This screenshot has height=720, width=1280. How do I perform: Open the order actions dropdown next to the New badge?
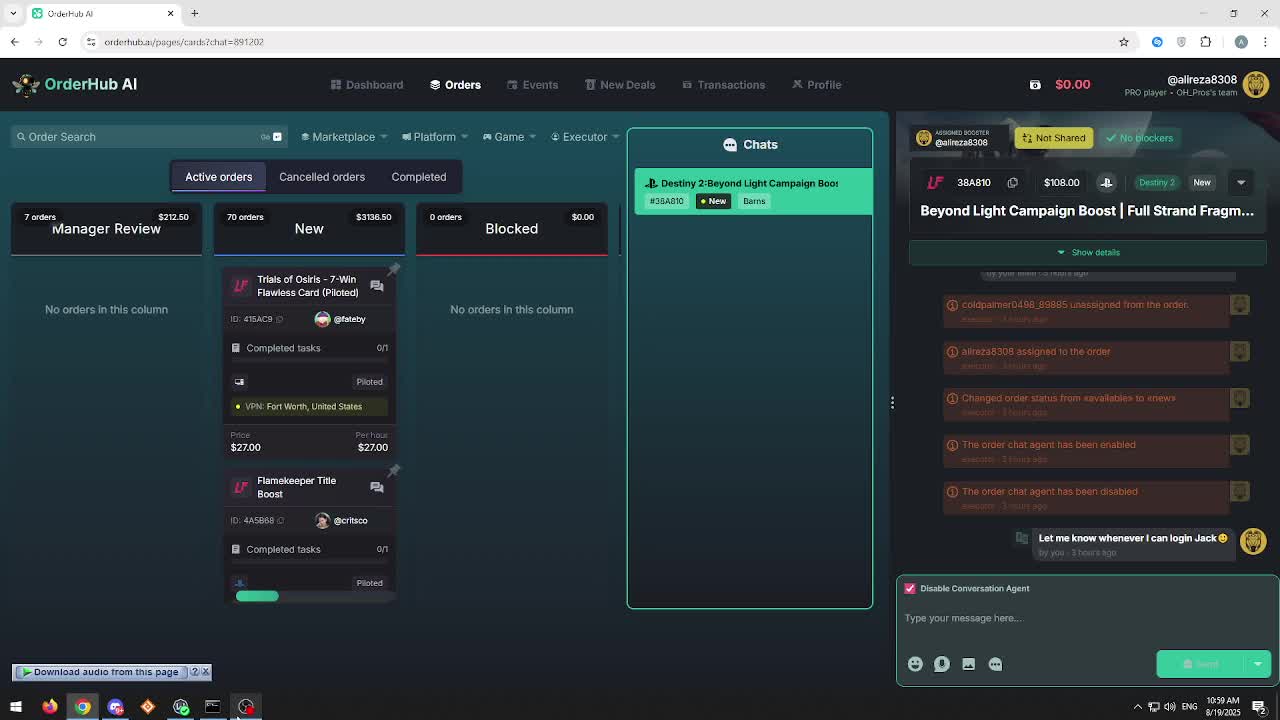1241,183
